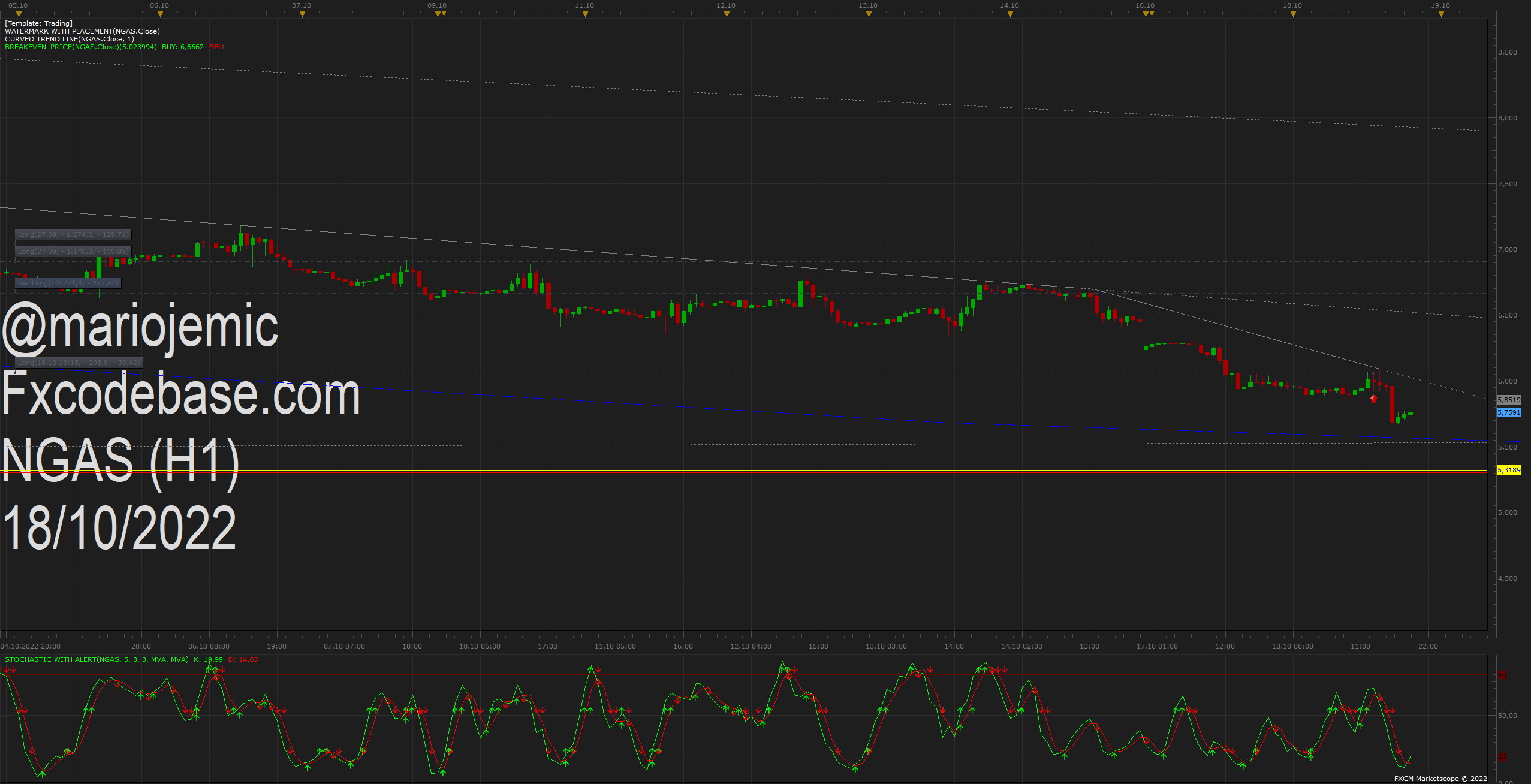
Task: Click the 18.10 00:00 time axis label
Action: point(1292,646)
